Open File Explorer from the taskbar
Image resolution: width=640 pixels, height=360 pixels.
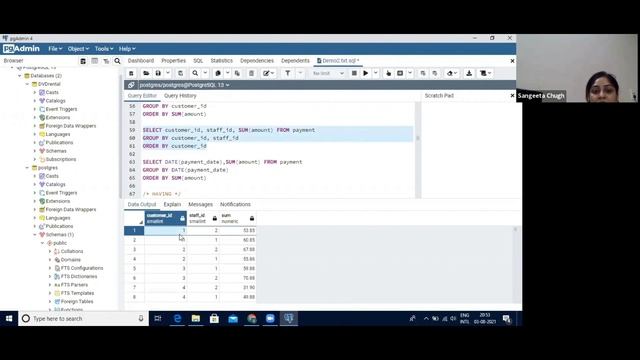196,318
